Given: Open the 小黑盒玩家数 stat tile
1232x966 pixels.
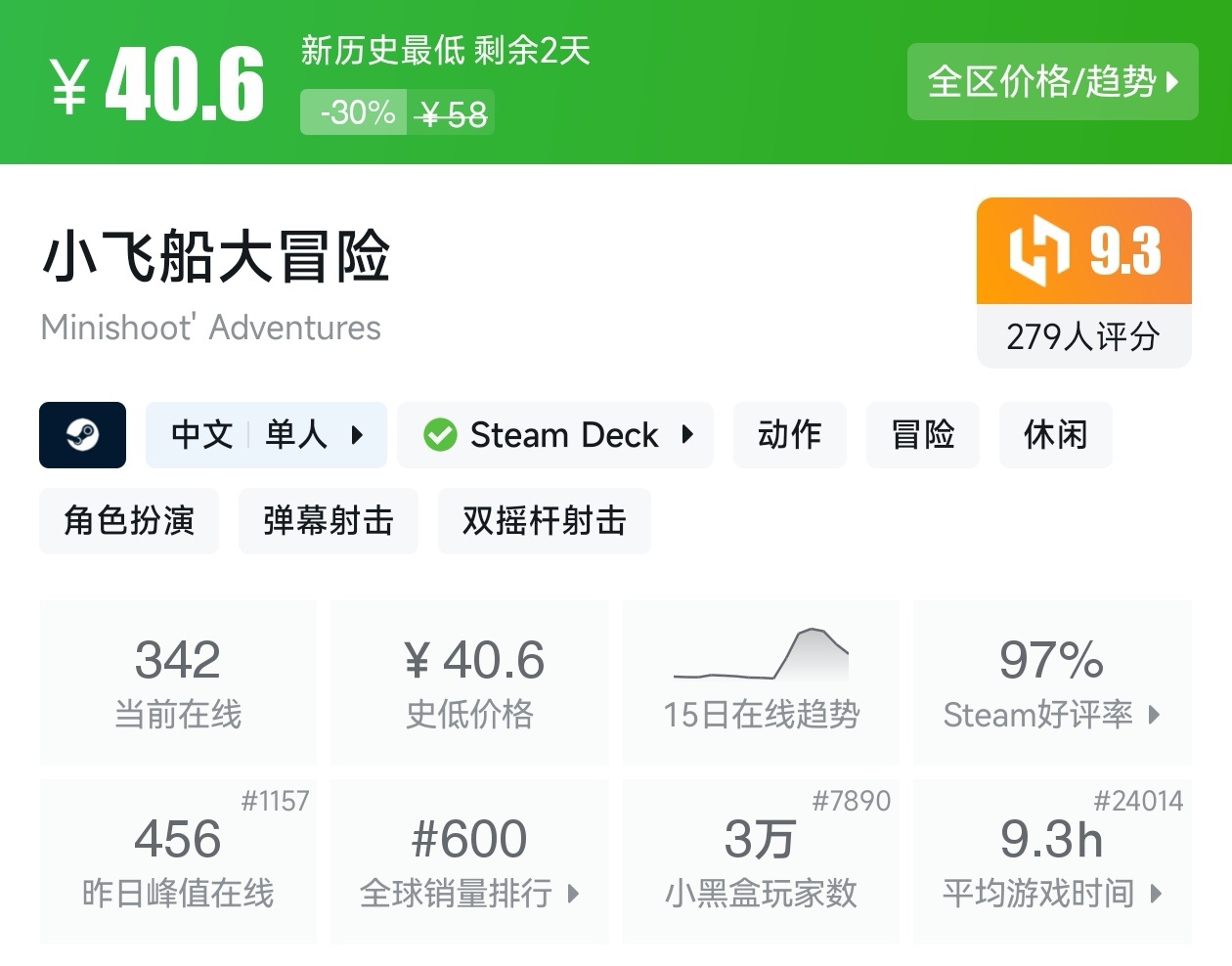Looking at the screenshot, I should (x=761, y=860).
